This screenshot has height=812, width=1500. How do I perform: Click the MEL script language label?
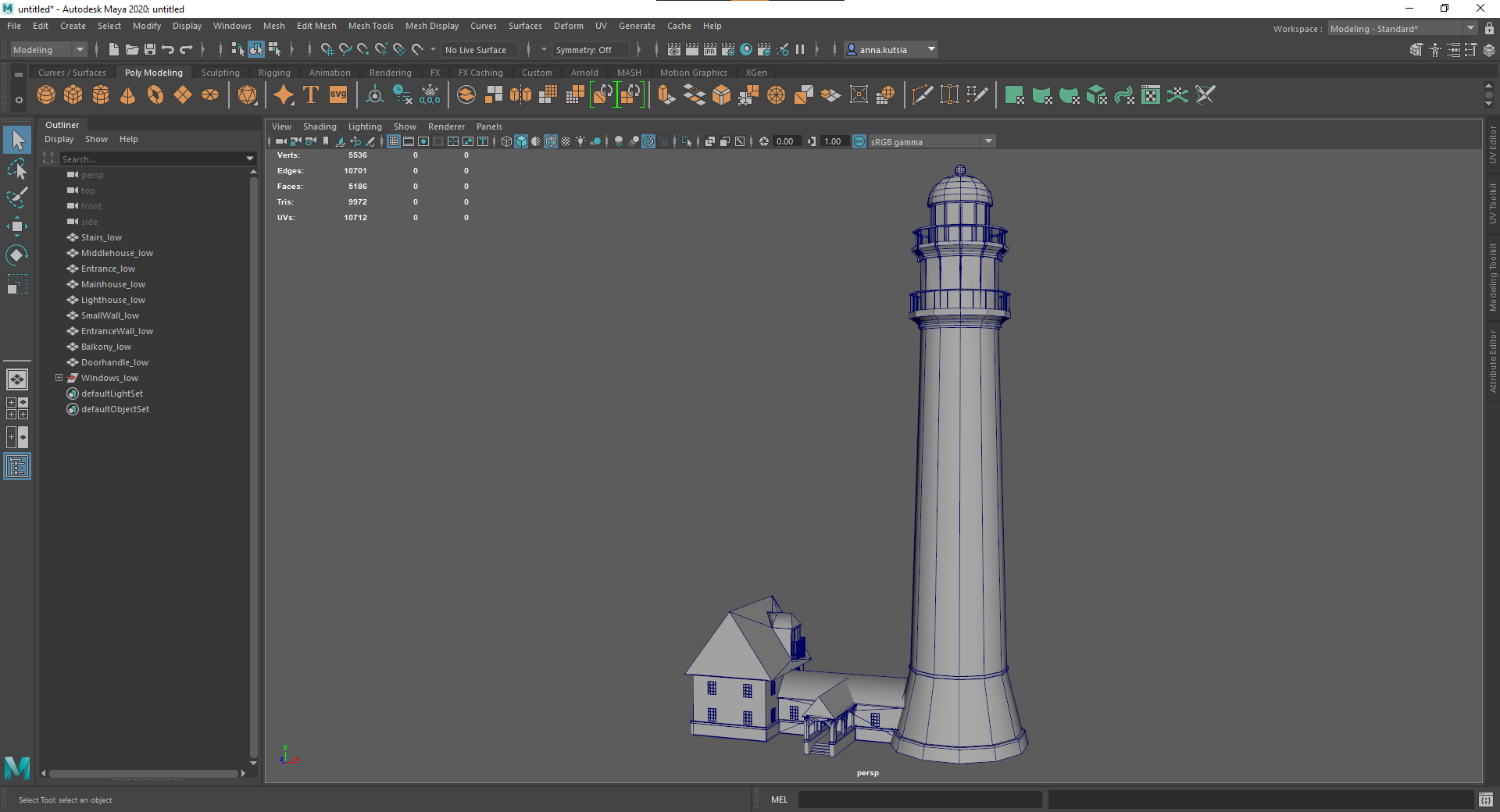tap(779, 800)
